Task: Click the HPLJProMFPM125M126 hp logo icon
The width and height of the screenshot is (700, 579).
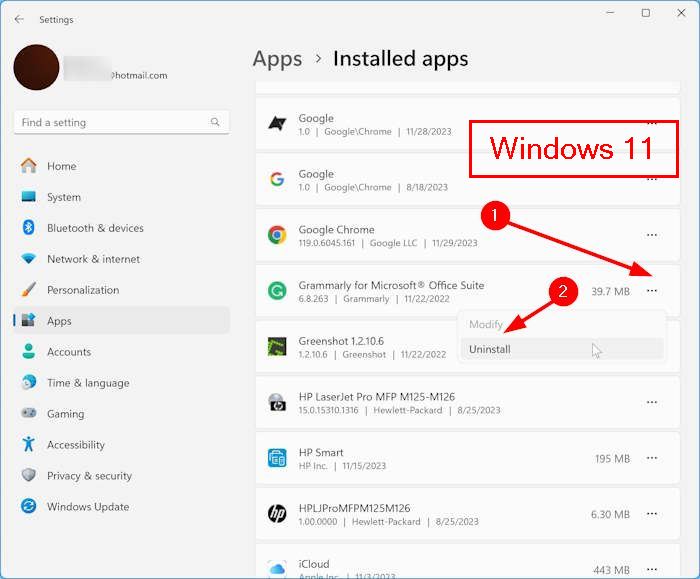Action: tap(277, 514)
